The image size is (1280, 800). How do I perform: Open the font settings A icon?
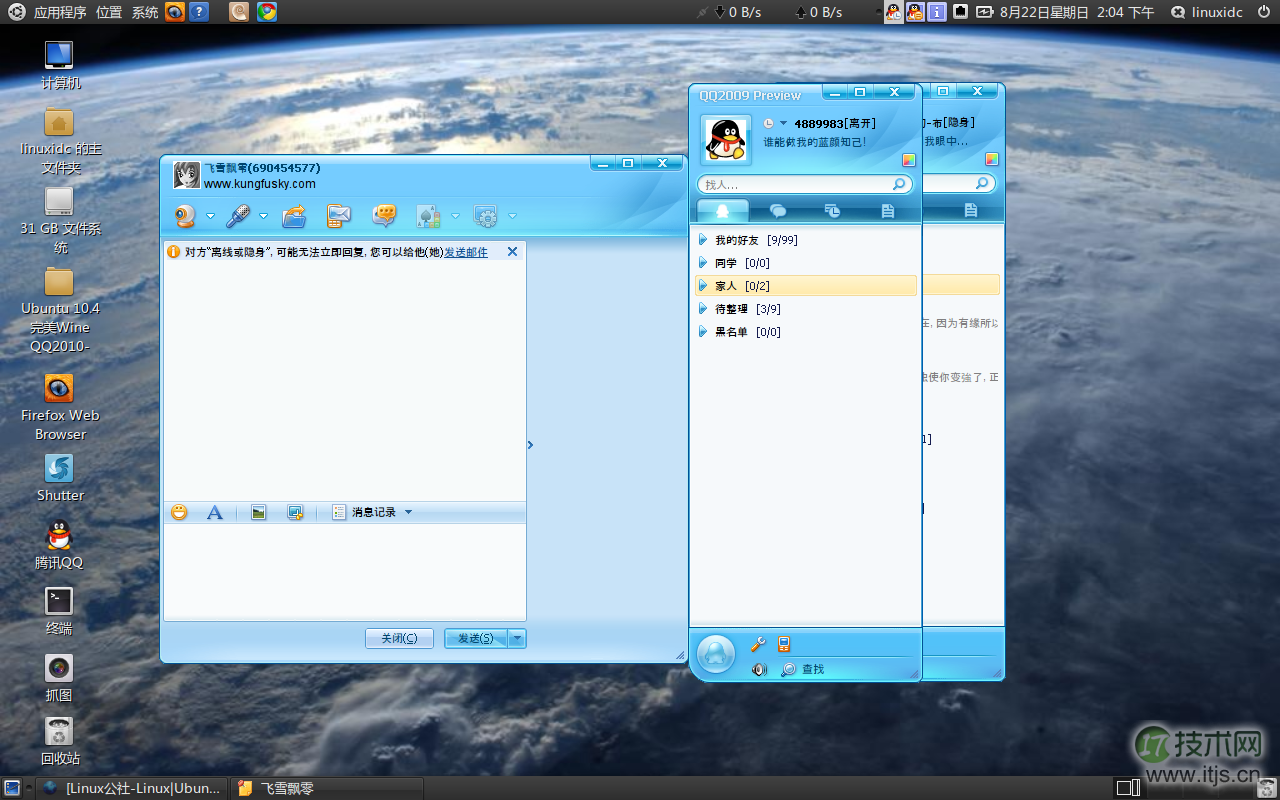(214, 512)
